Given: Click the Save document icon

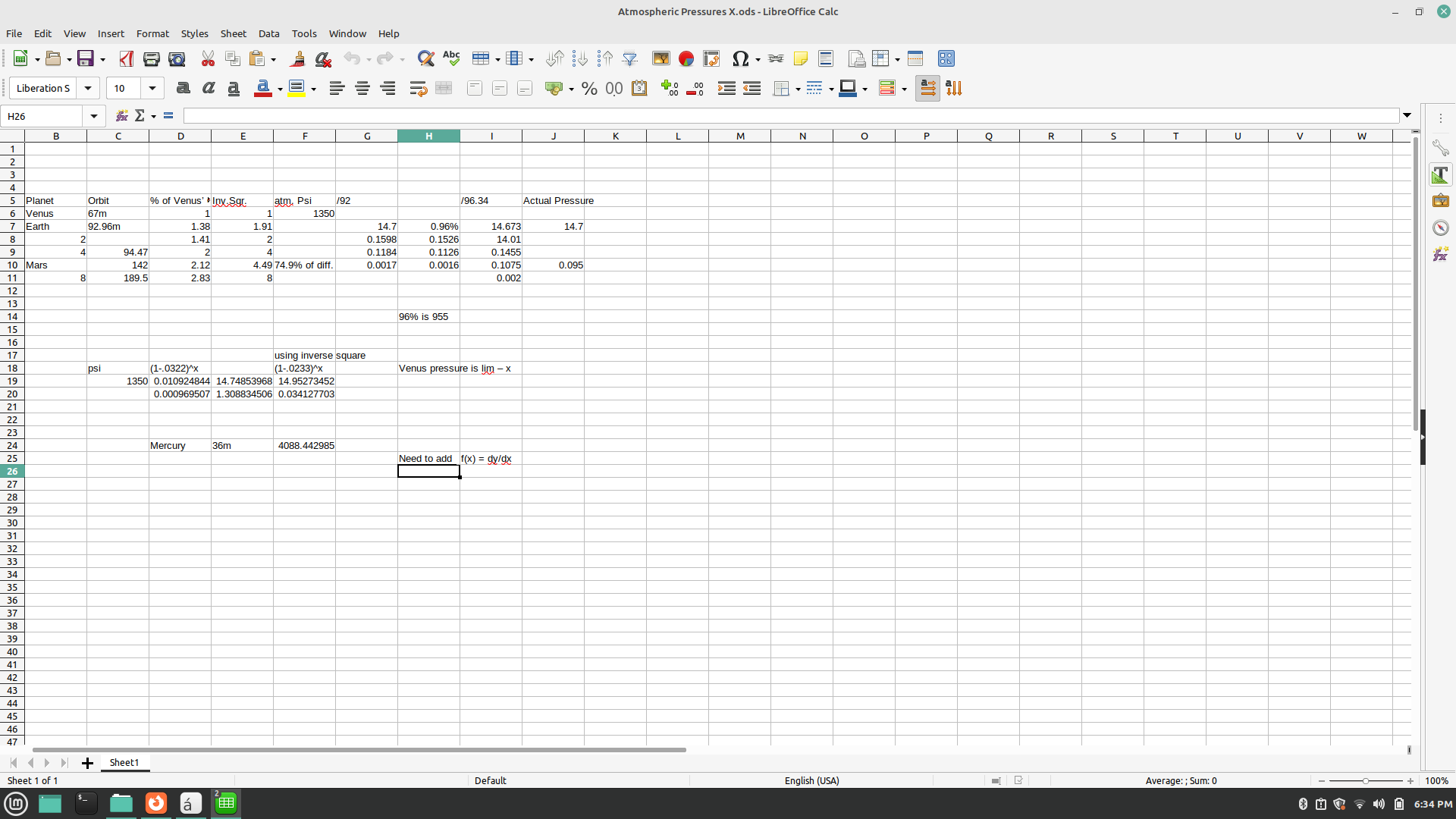Looking at the screenshot, I should click(86, 58).
